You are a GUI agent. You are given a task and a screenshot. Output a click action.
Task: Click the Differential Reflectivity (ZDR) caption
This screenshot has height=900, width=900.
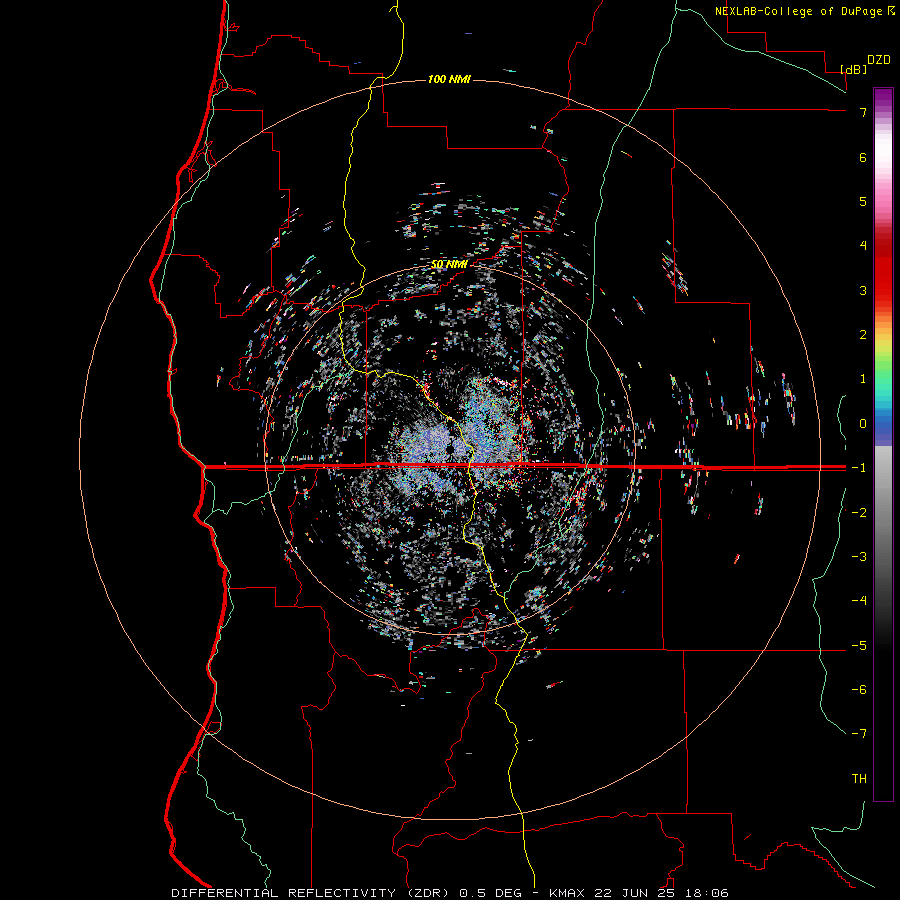pos(312,893)
